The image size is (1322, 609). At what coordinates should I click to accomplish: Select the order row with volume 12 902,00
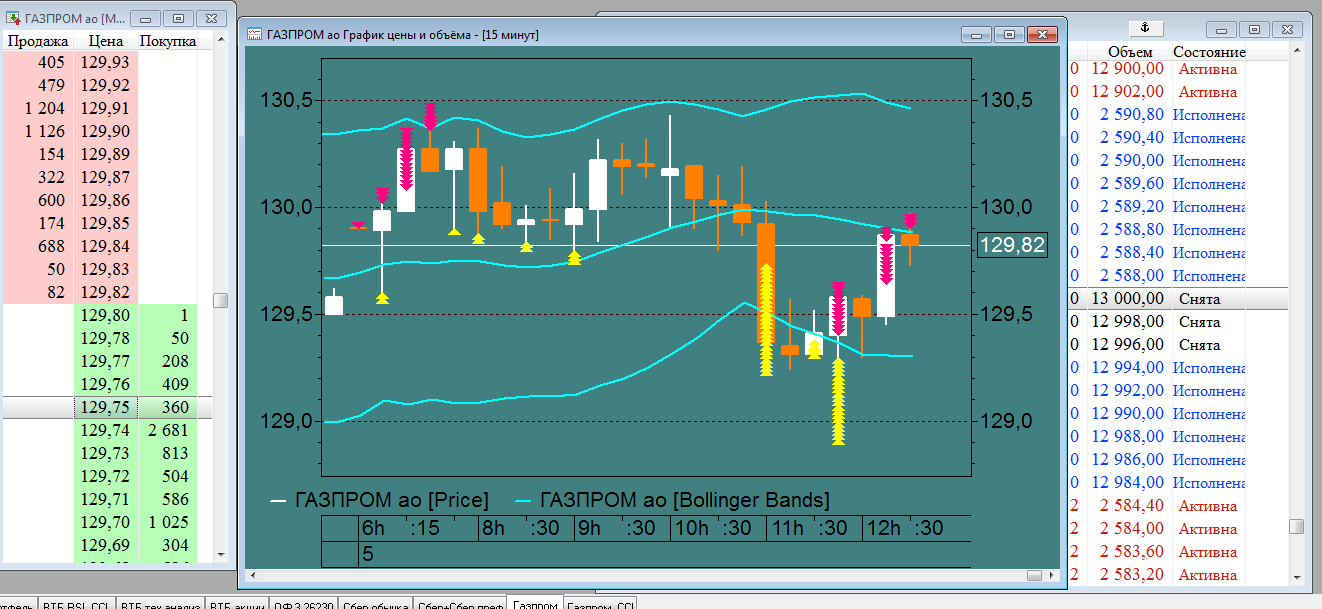(1178, 92)
